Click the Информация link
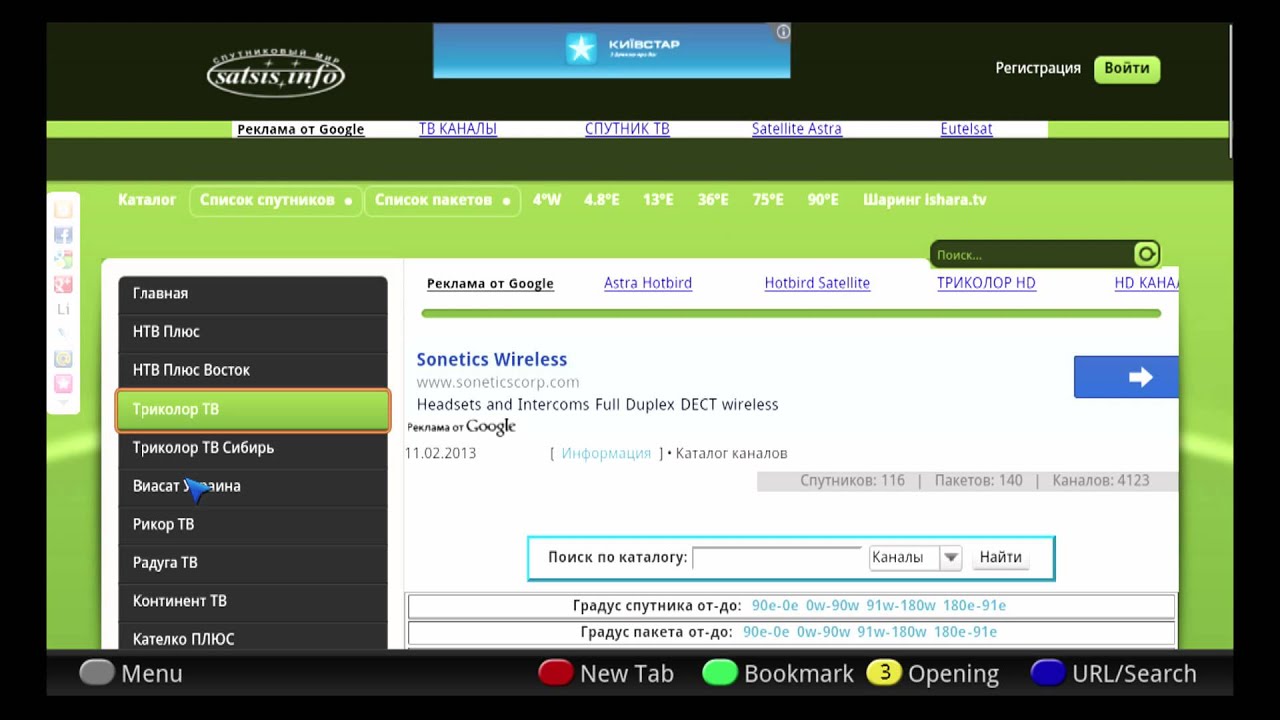1280x720 pixels. 606,453
